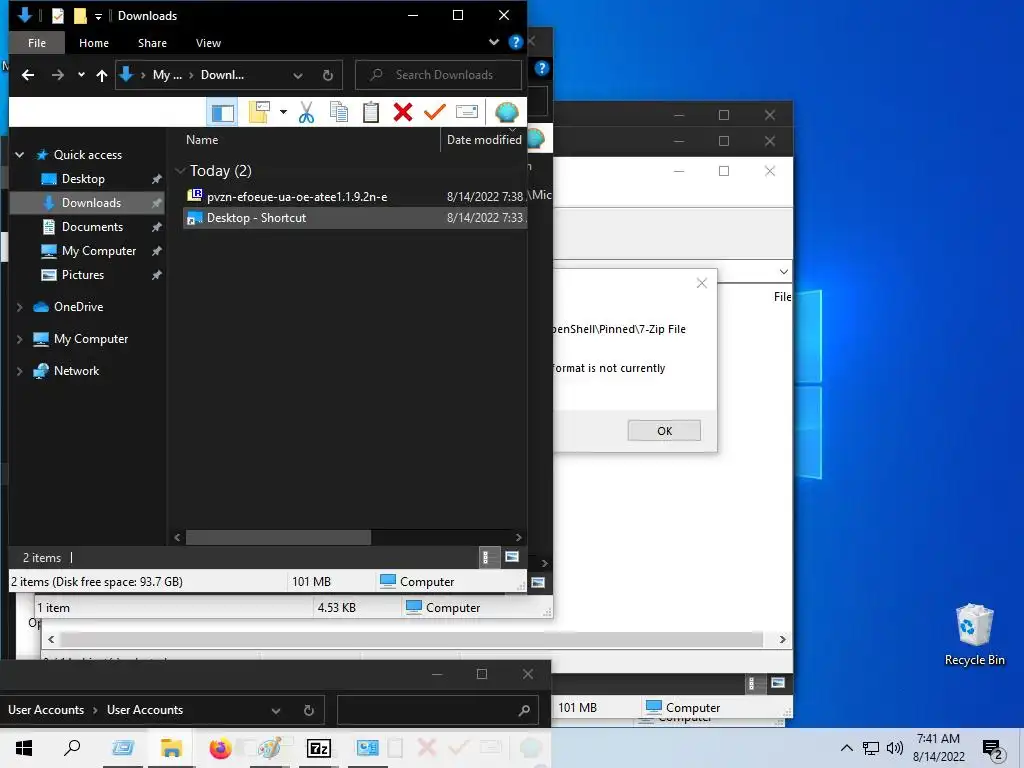Open properties with the orange checkmark icon
Image resolution: width=1024 pixels, height=768 pixels.
point(435,112)
